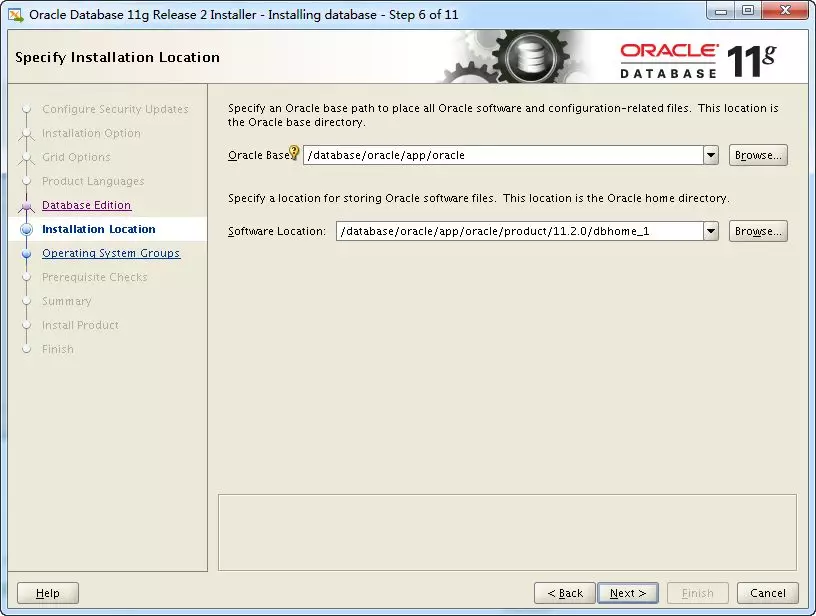Viewport: 816px width, 616px height.
Task: Click the Help button
Action: pos(48,593)
